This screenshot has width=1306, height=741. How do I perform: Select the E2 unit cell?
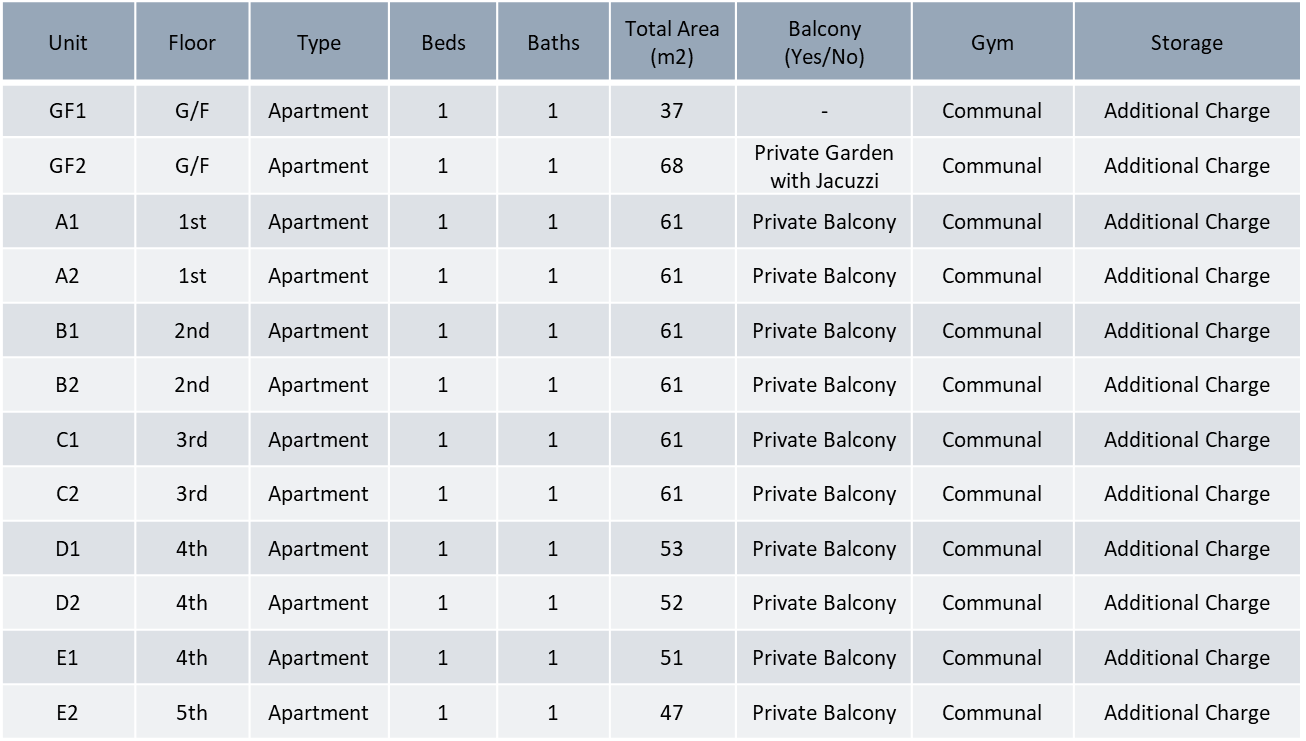click(68, 713)
